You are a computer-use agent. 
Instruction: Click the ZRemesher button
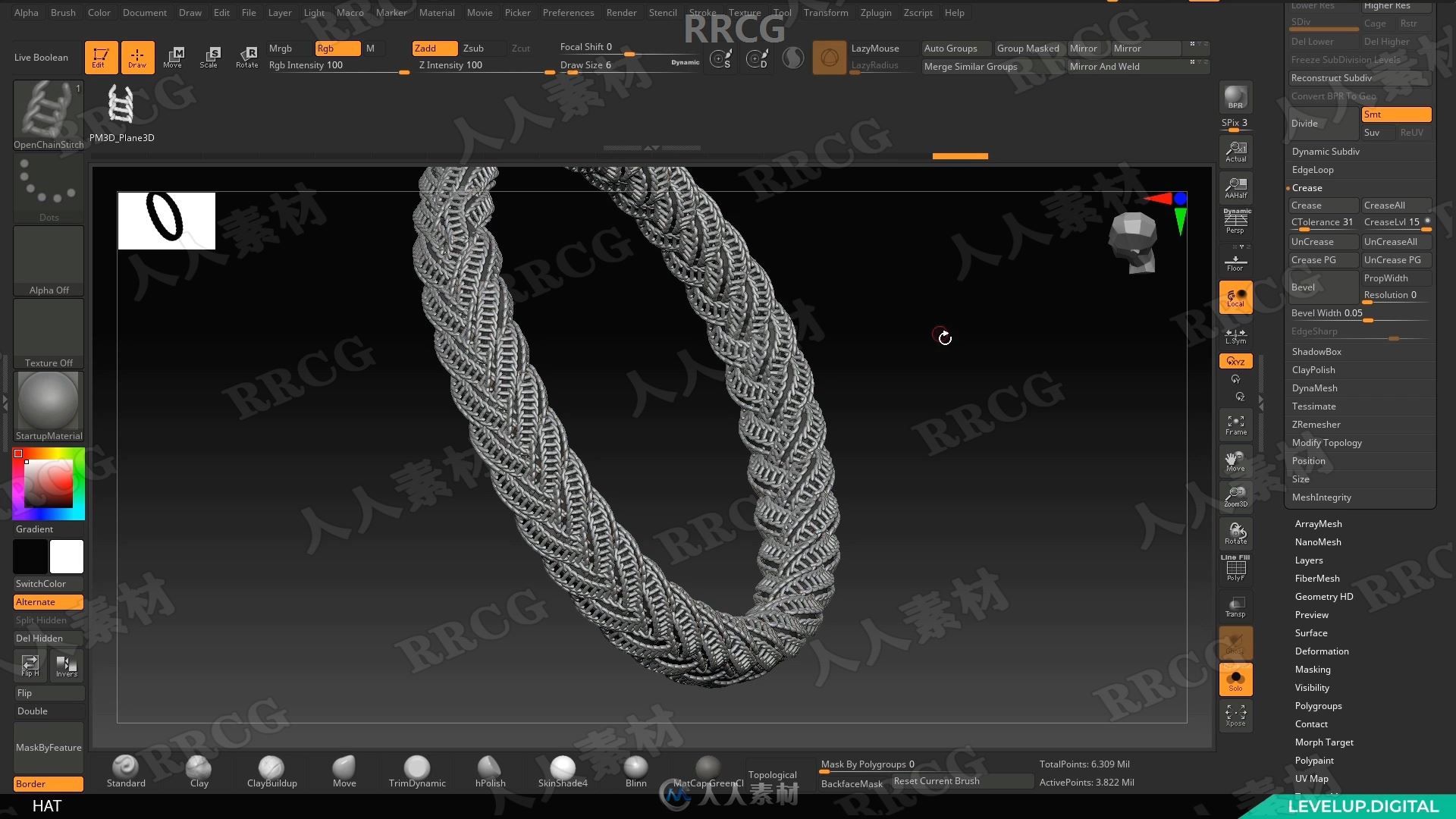pos(1316,424)
